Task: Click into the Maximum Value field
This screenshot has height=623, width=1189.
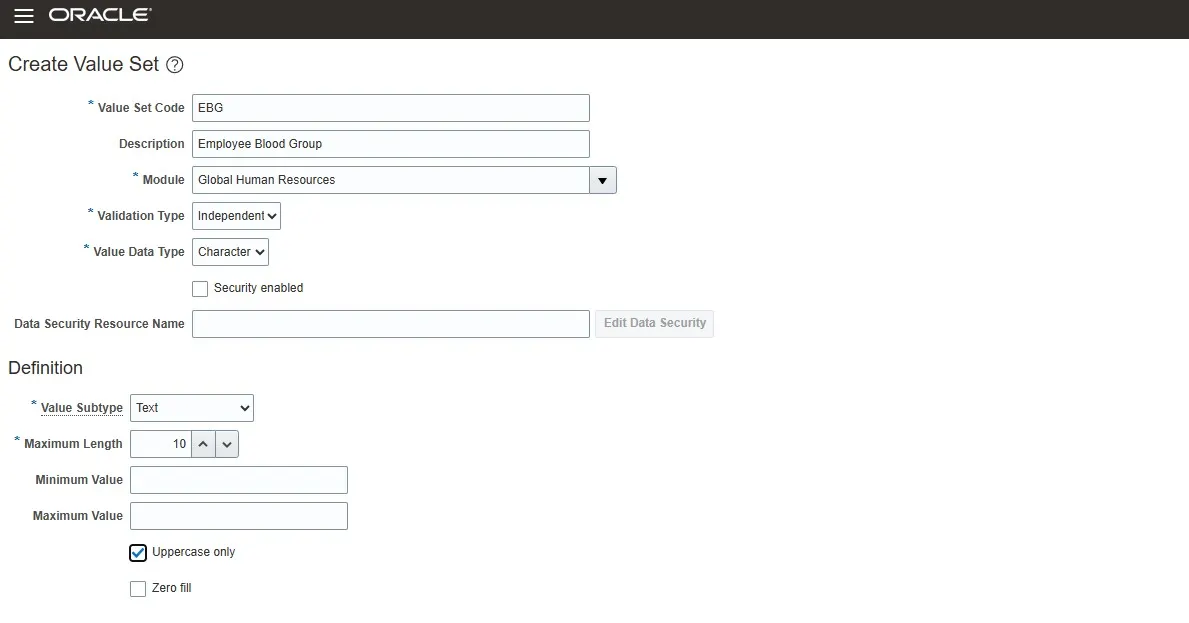Action: [x=239, y=516]
